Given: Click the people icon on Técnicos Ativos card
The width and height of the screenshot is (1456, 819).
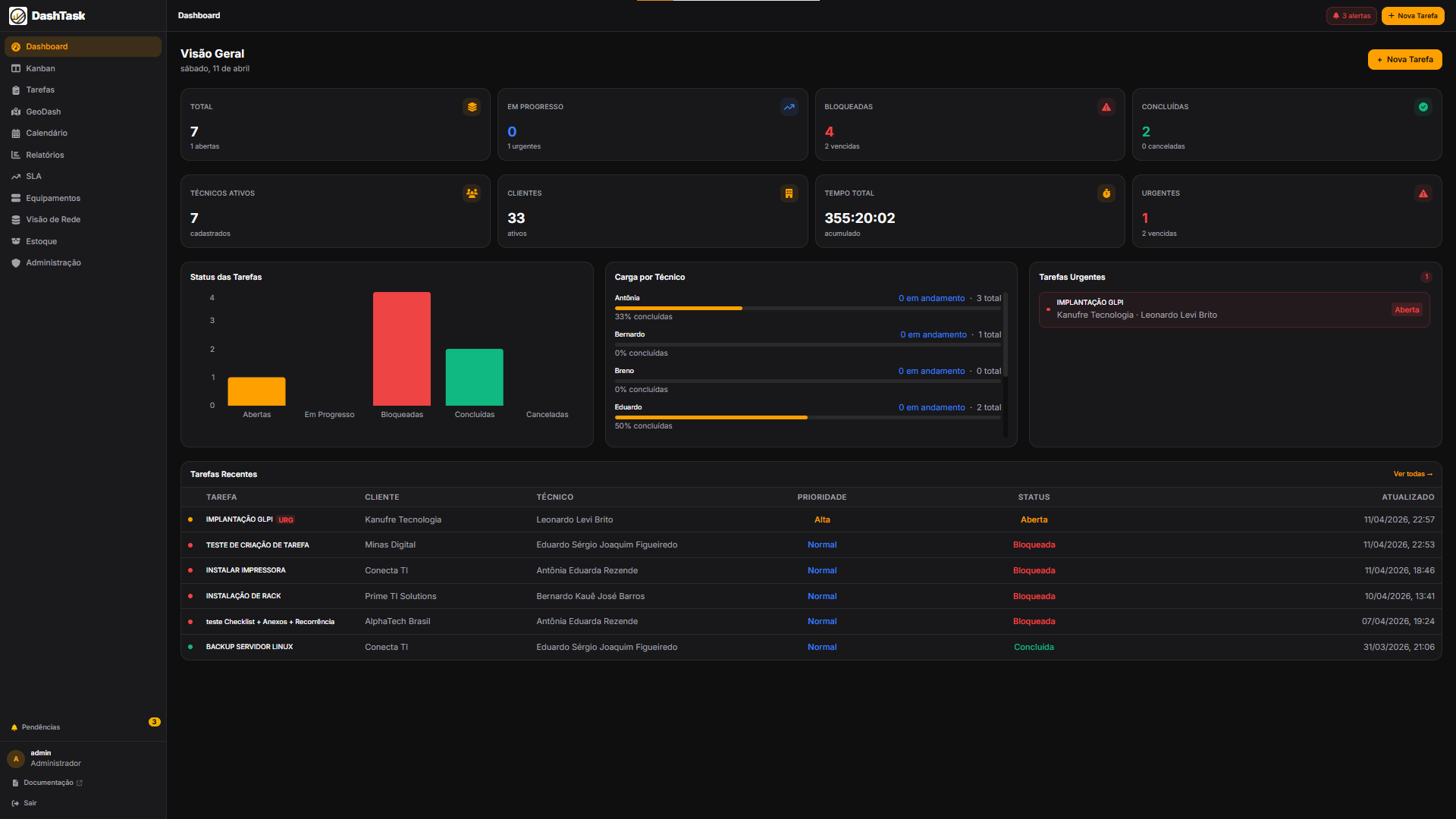Looking at the screenshot, I should point(472,193).
